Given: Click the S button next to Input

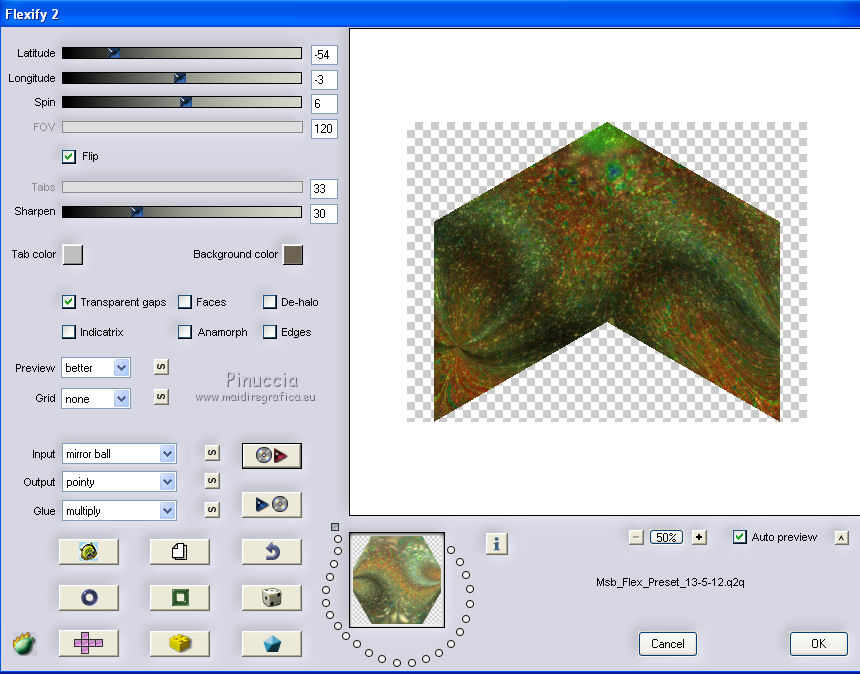Looking at the screenshot, I should pyautogui.click(x=212, y=453).
